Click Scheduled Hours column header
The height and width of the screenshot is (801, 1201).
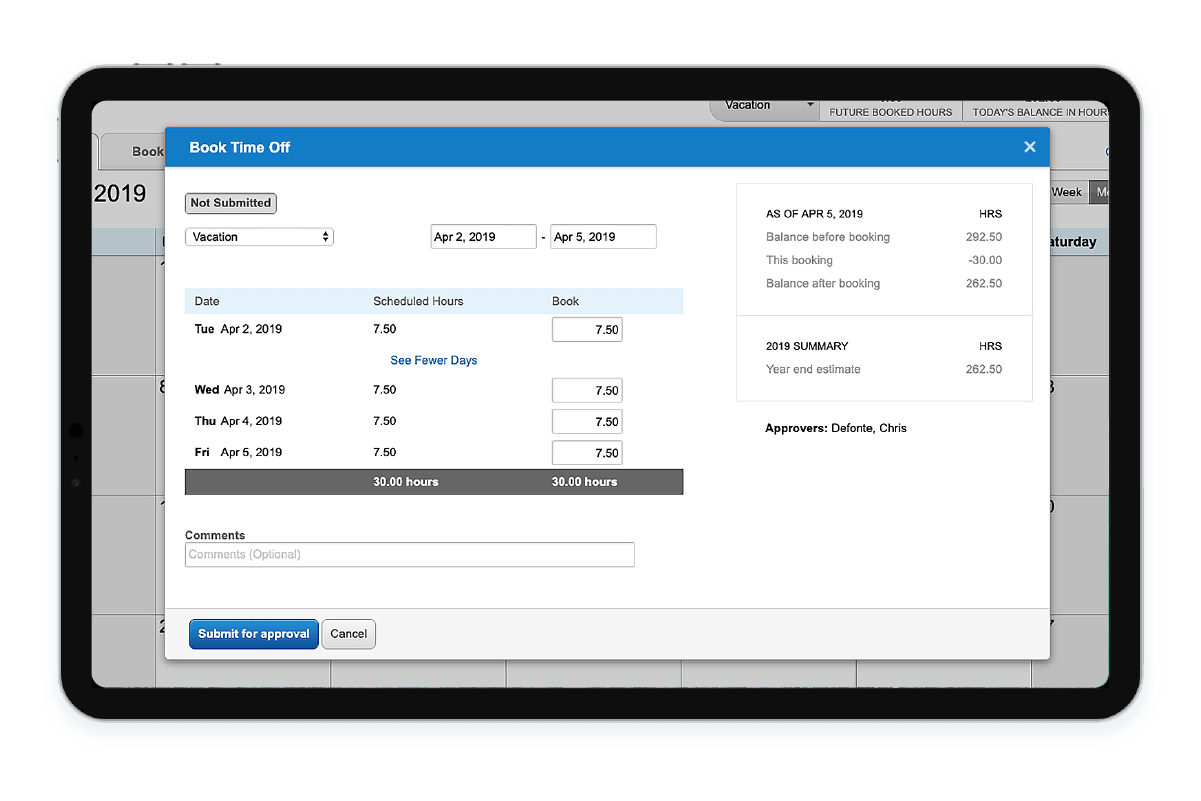click(419, 301)
